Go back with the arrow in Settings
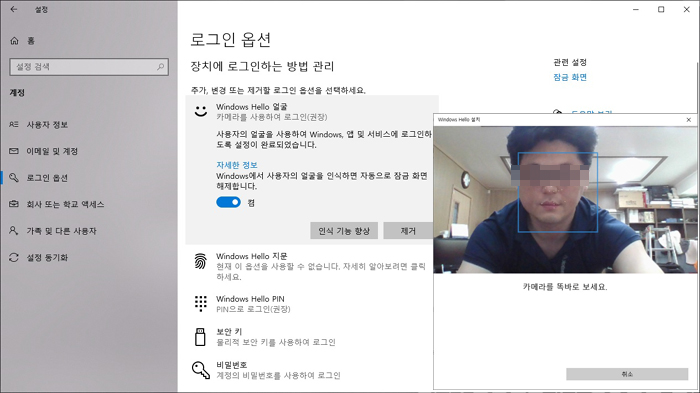 (14, 9)
